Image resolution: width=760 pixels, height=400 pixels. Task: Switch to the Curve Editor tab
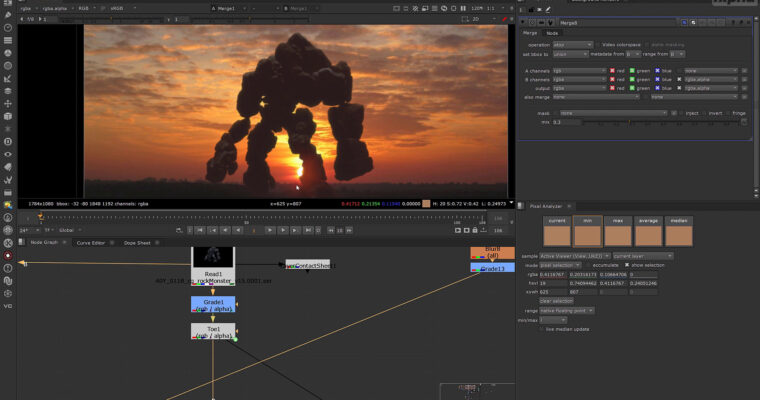(x=91, y=242)
